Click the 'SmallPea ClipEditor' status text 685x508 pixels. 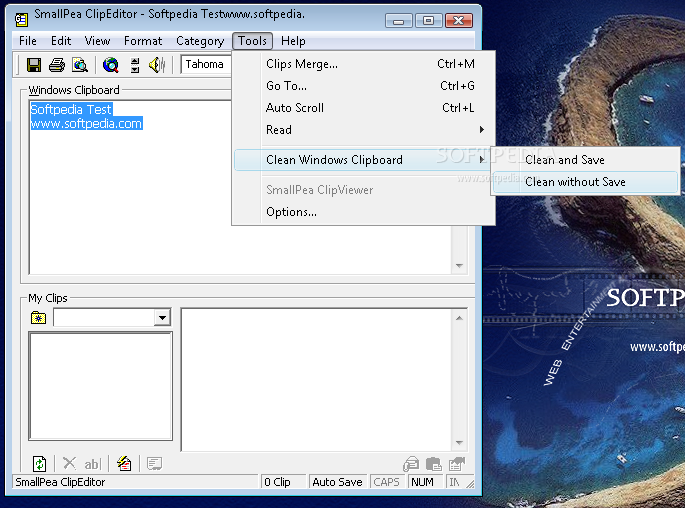click(60, 482)
